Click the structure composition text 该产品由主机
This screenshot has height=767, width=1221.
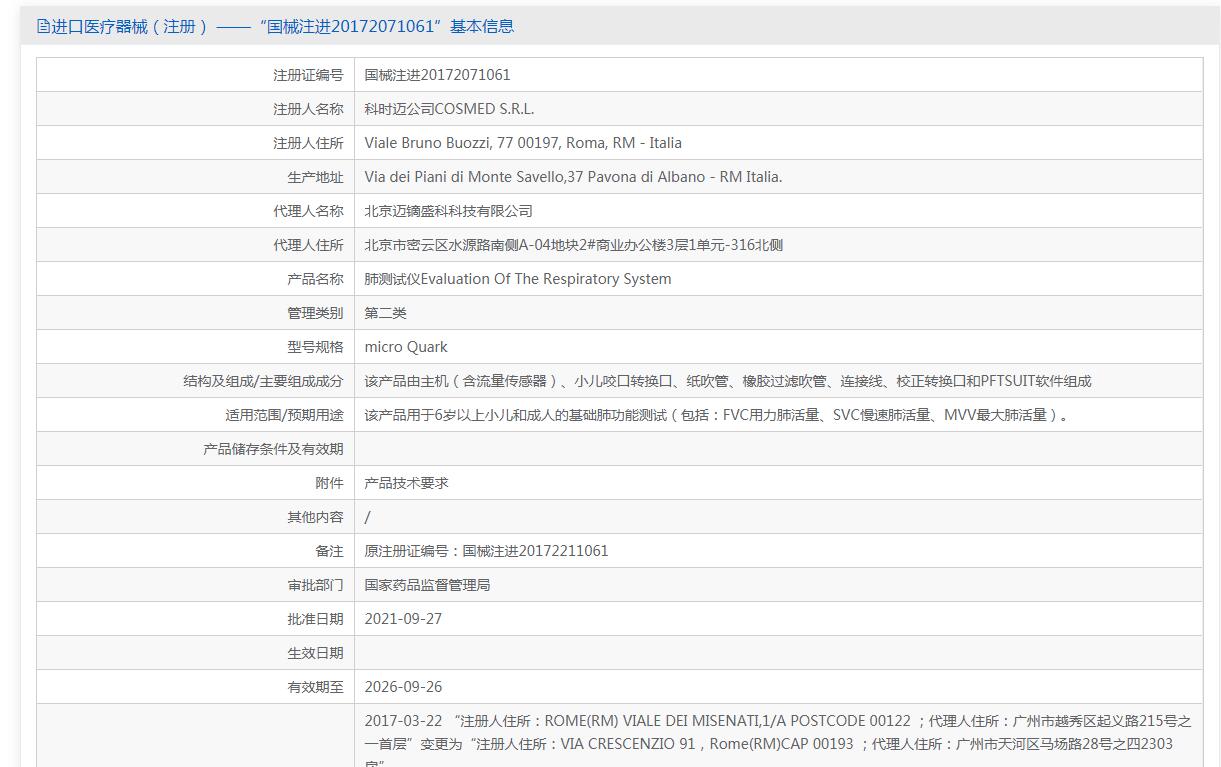click(x=728, y=381)
